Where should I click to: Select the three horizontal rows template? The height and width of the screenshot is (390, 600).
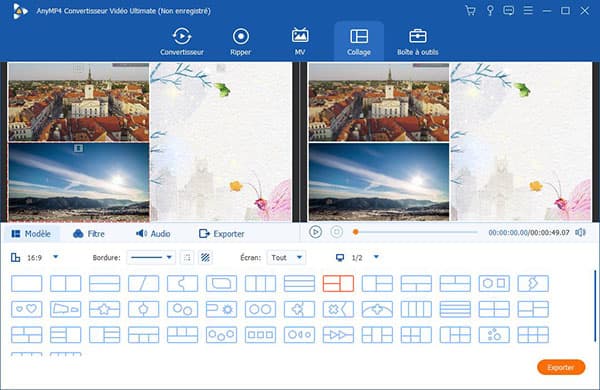pyautogui.click(x=299, y=284)
